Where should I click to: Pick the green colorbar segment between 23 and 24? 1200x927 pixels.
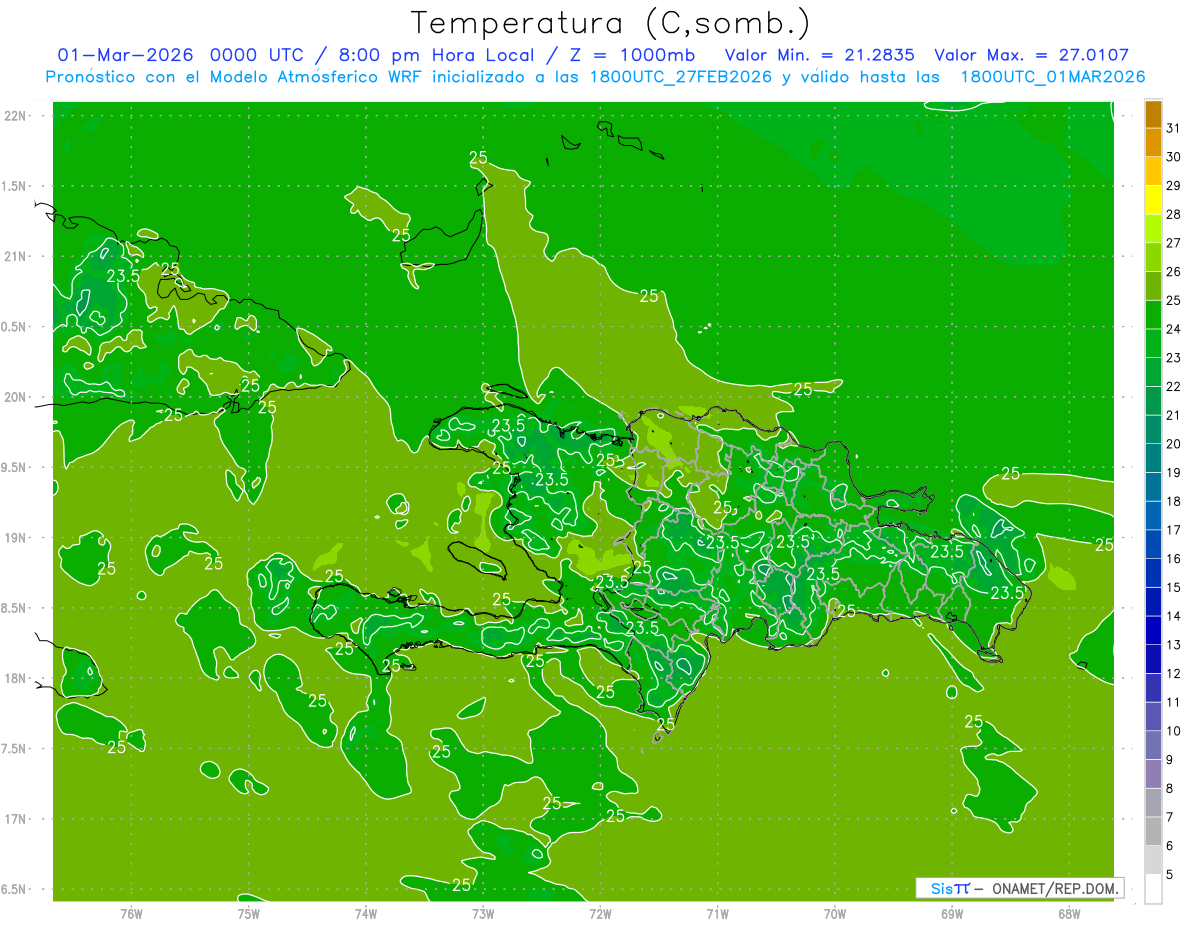coord(1154,344)
